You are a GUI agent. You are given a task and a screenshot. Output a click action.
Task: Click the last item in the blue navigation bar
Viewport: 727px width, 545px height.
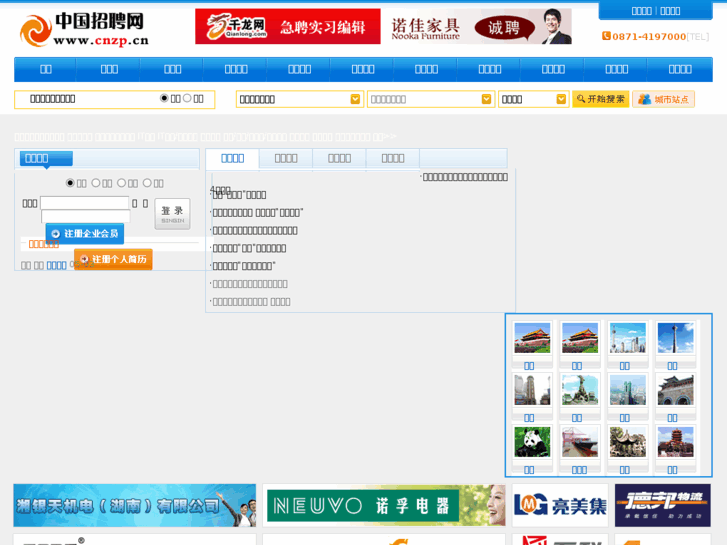[x=680, y=70]
